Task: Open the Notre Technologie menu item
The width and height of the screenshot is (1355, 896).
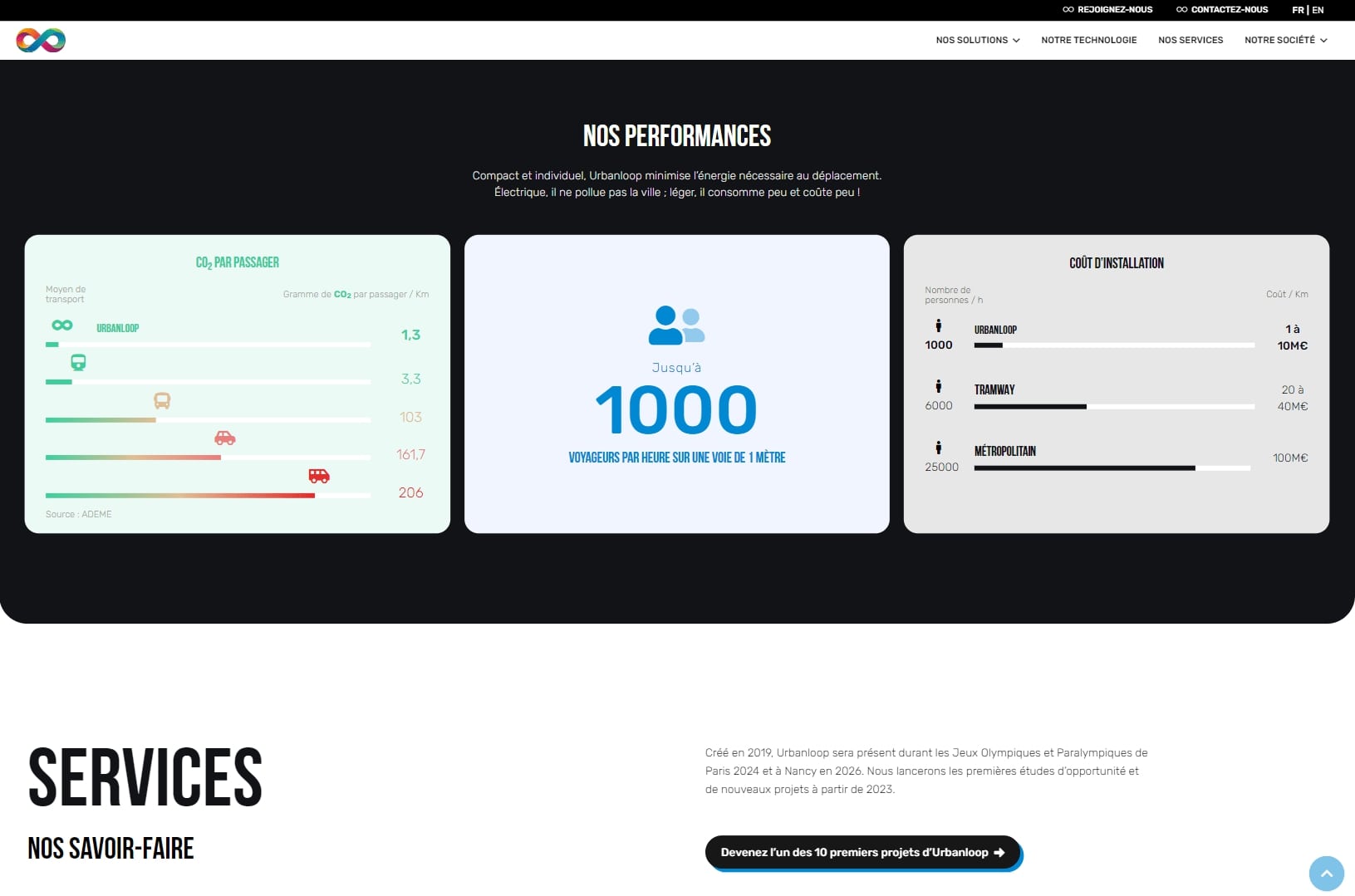Action: click(x=1088, y=40)
